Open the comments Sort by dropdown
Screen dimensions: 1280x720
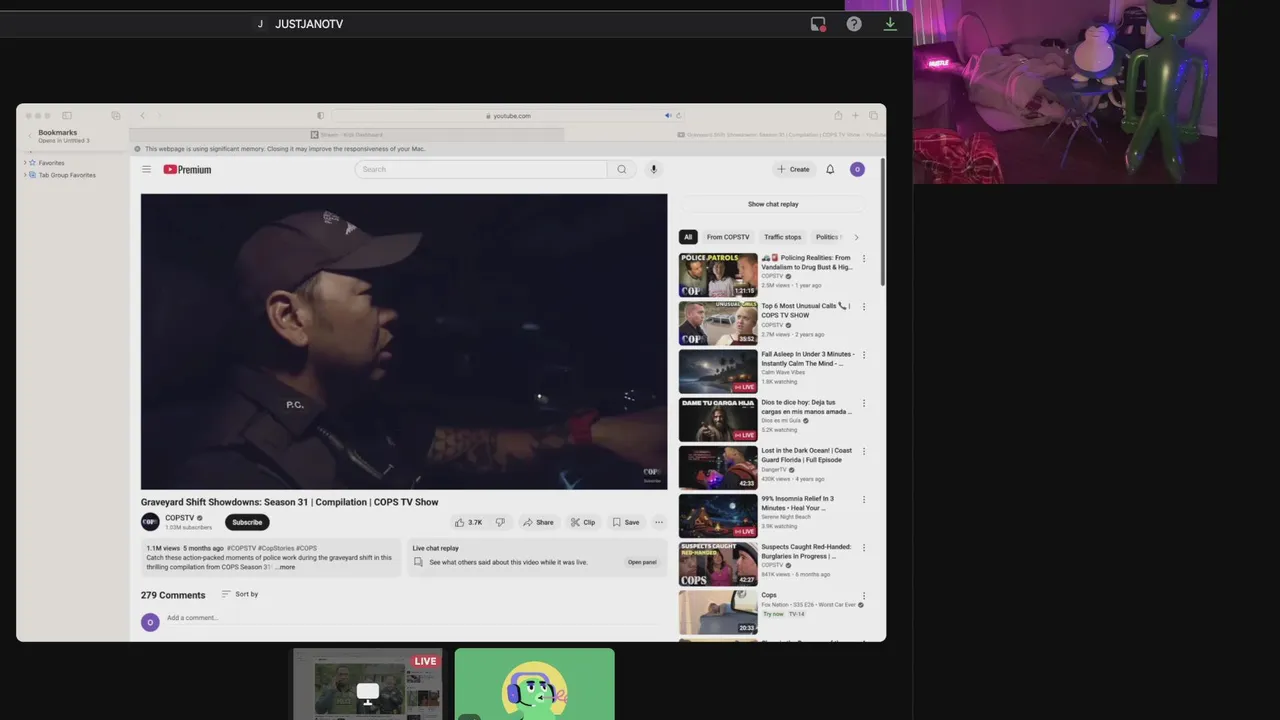(240, 594)
